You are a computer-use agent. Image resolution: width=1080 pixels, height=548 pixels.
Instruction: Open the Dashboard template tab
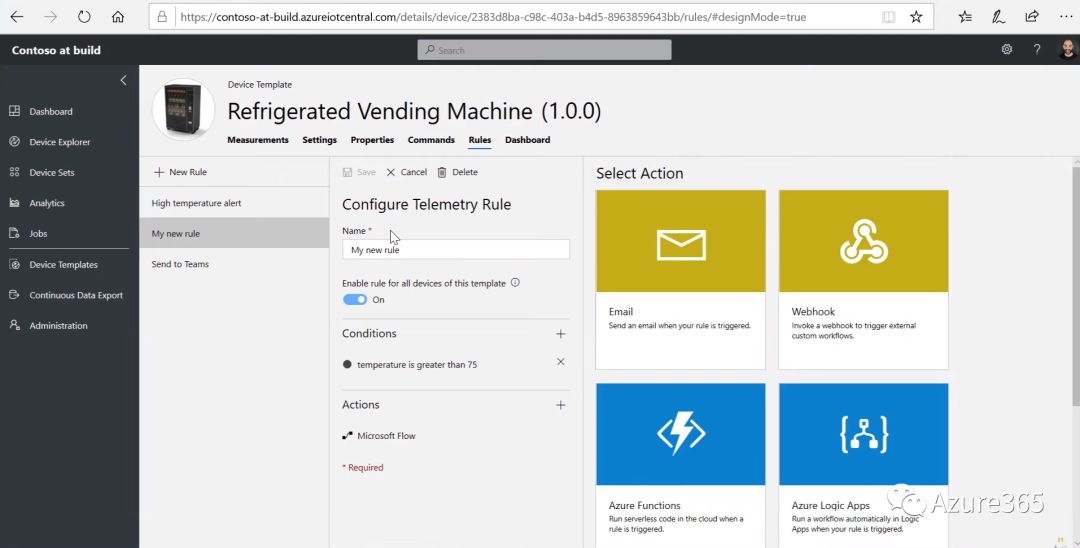[x=527, y=140]
